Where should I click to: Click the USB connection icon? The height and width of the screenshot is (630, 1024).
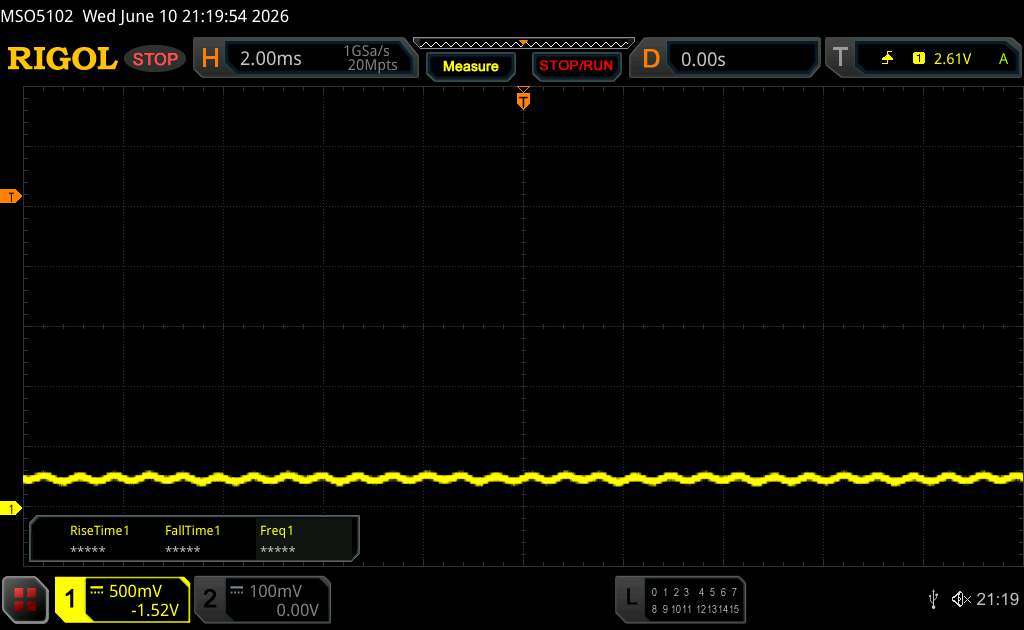click(x=933, y=599)
